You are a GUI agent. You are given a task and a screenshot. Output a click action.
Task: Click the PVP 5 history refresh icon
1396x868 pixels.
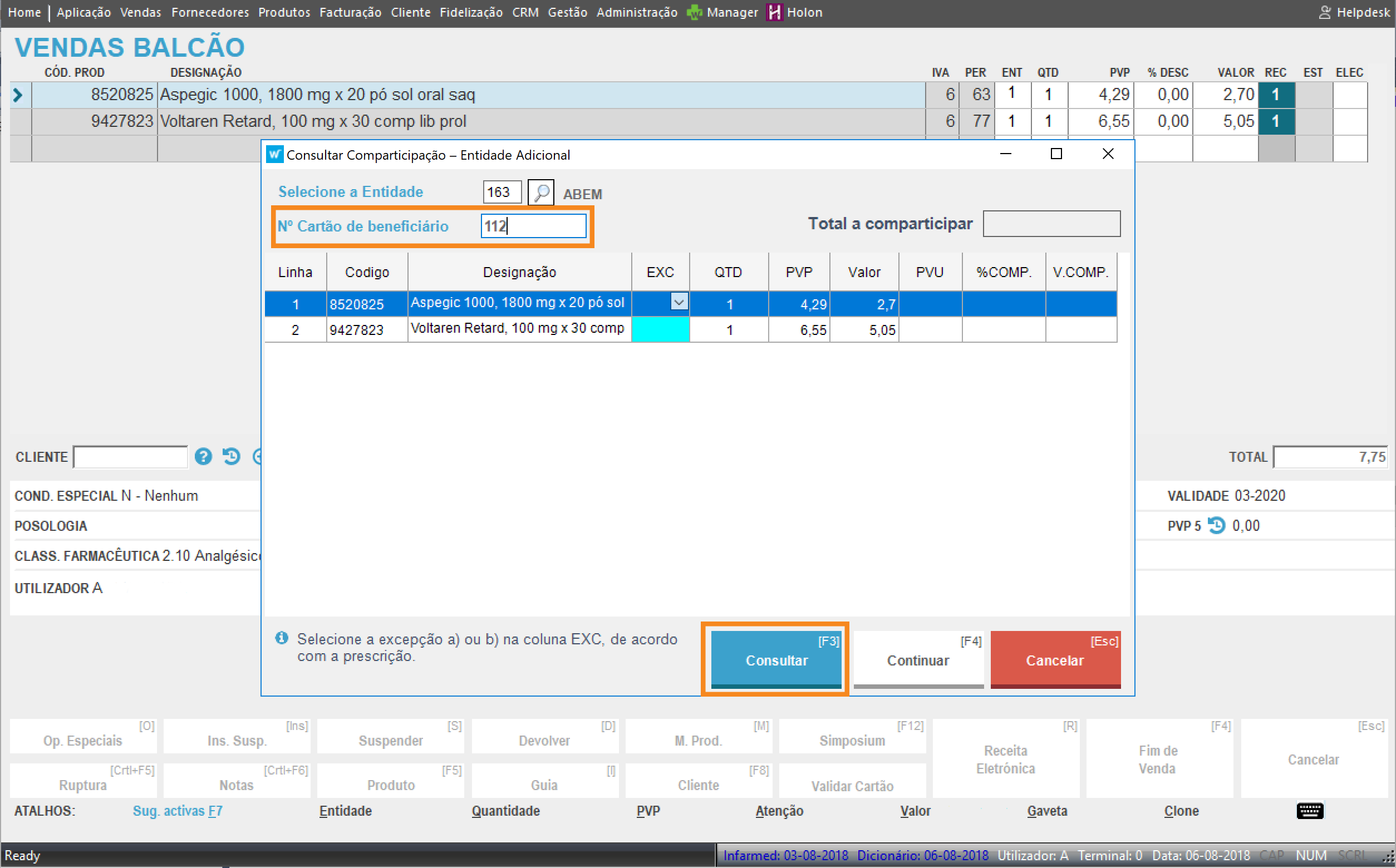[x=1216, y=525]
